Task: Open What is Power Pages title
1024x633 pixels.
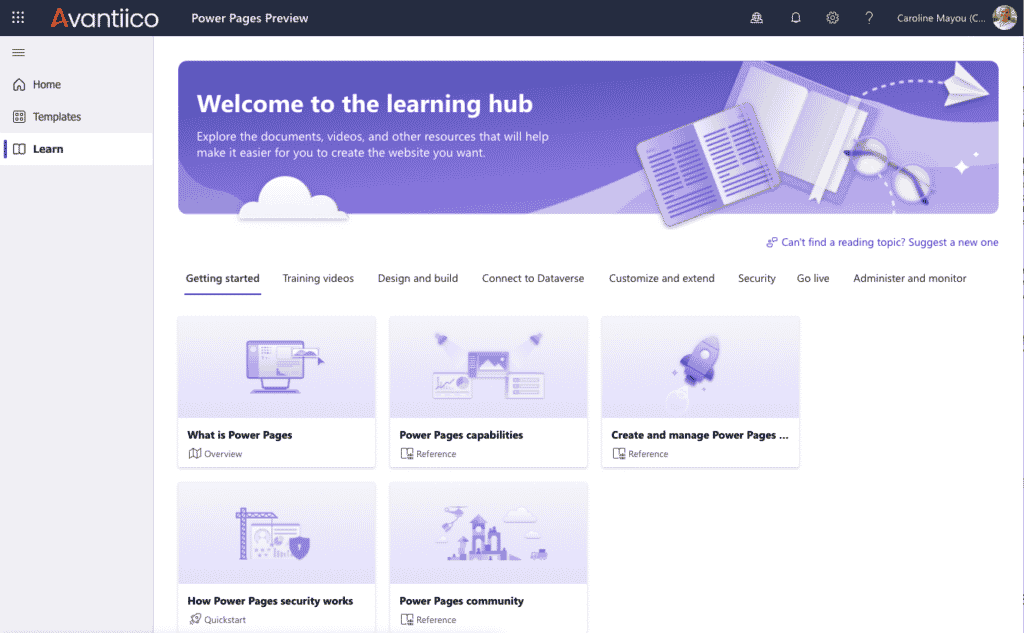Action: [x=240, y=435]
